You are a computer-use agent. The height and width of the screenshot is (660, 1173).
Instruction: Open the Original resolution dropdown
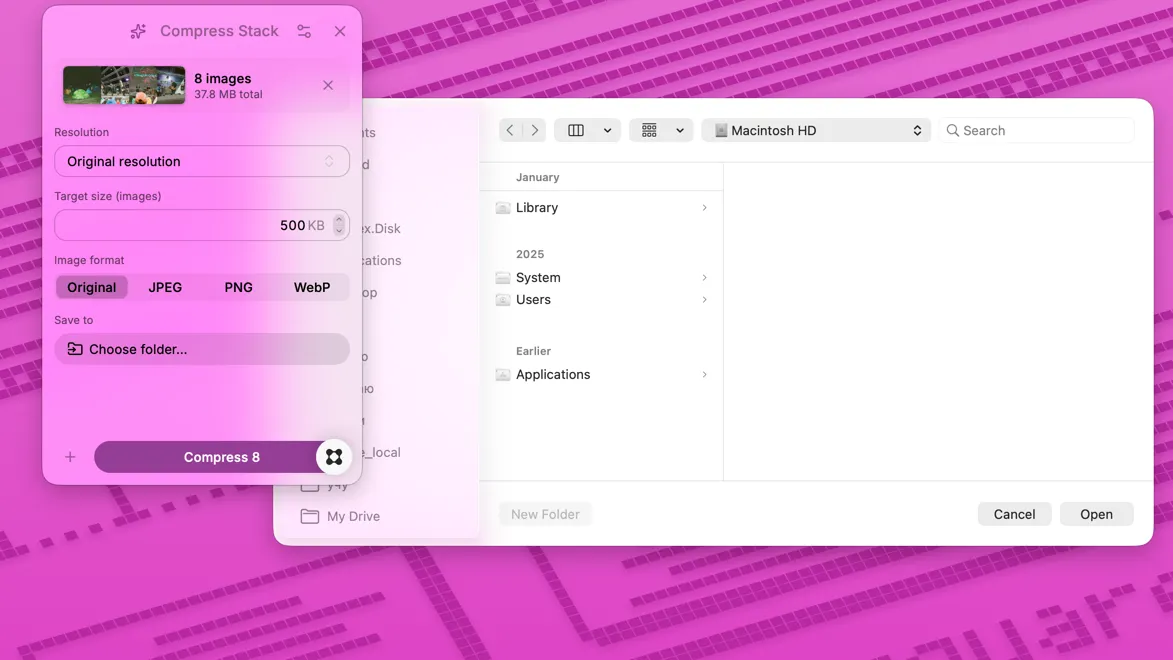point(201,162)
